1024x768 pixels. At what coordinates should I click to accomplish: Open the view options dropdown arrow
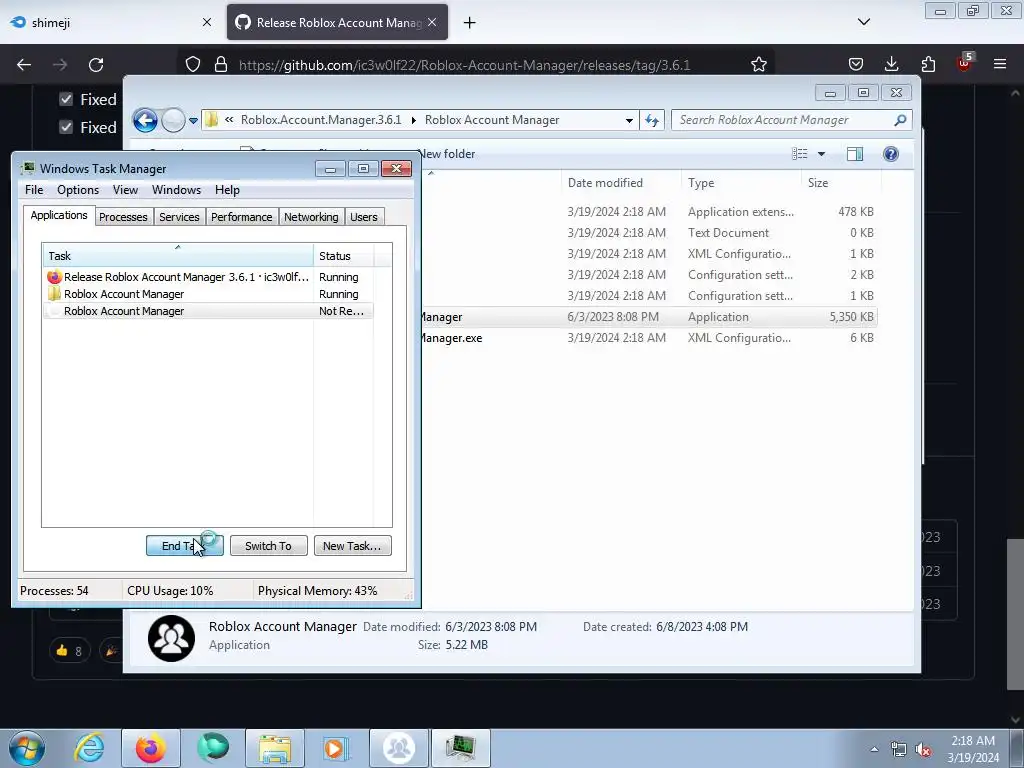(822, 154)
